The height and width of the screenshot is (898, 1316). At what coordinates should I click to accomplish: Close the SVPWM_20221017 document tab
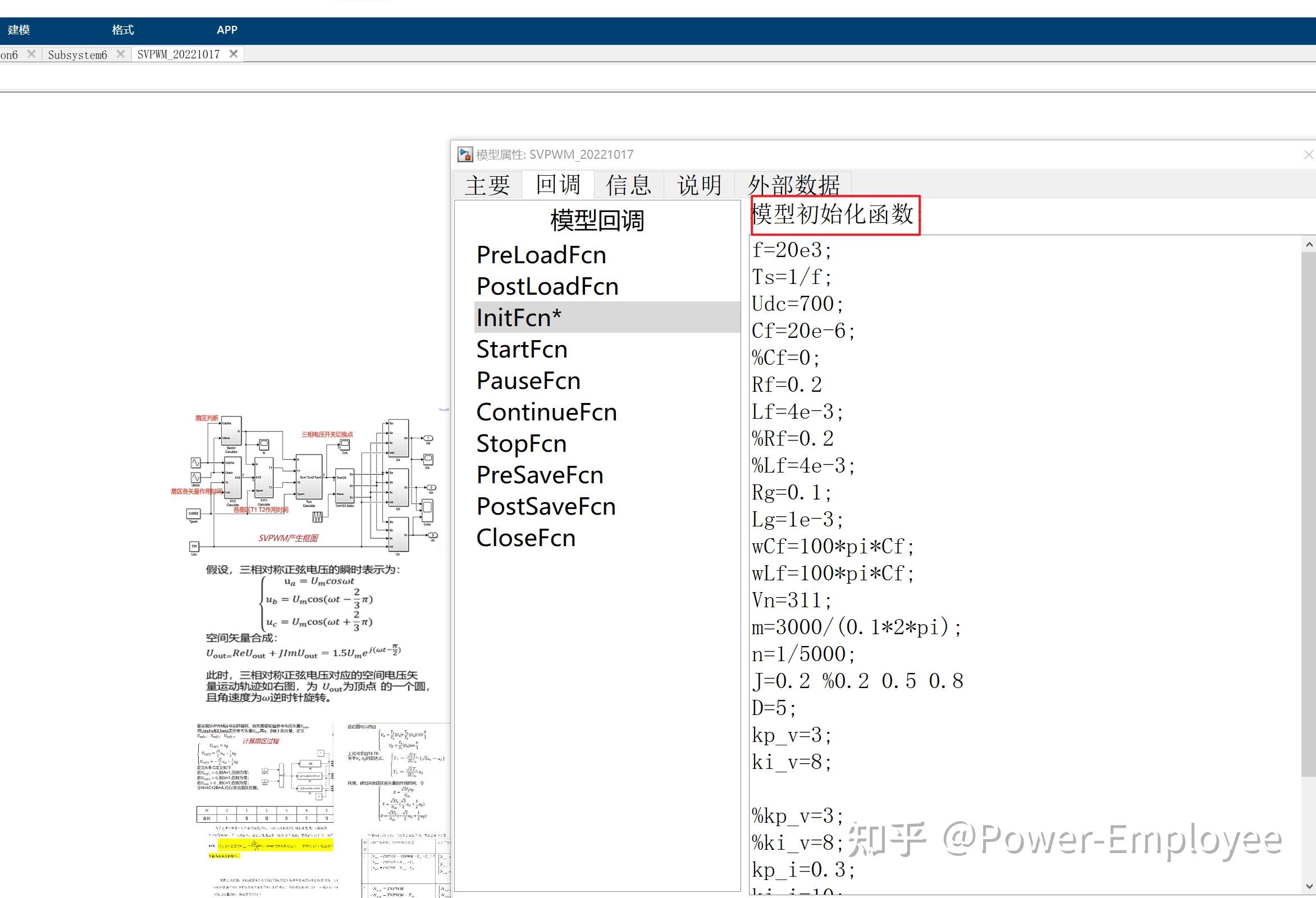(x=234, y=54)
